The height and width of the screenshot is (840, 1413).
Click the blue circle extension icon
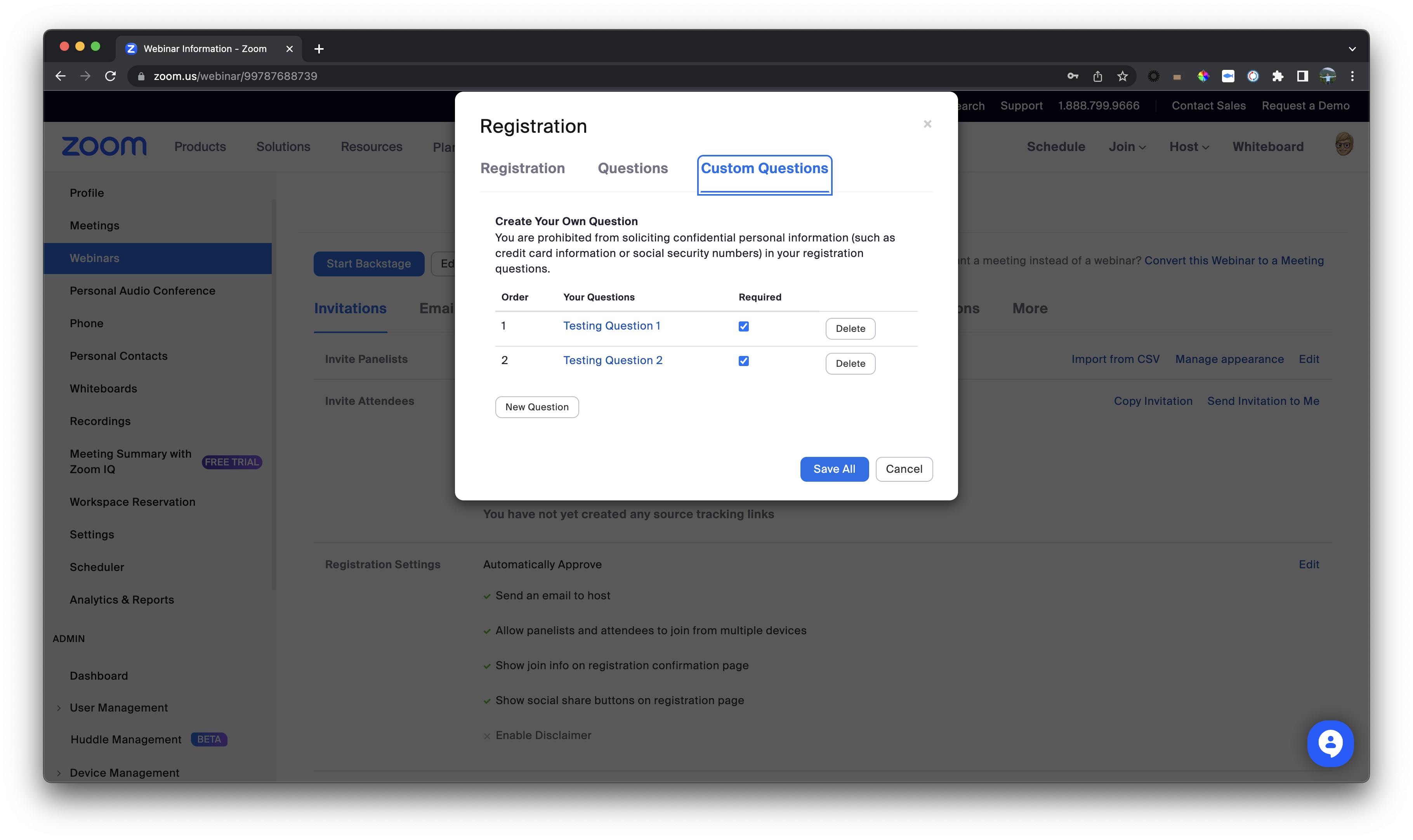click(1252, 76)
